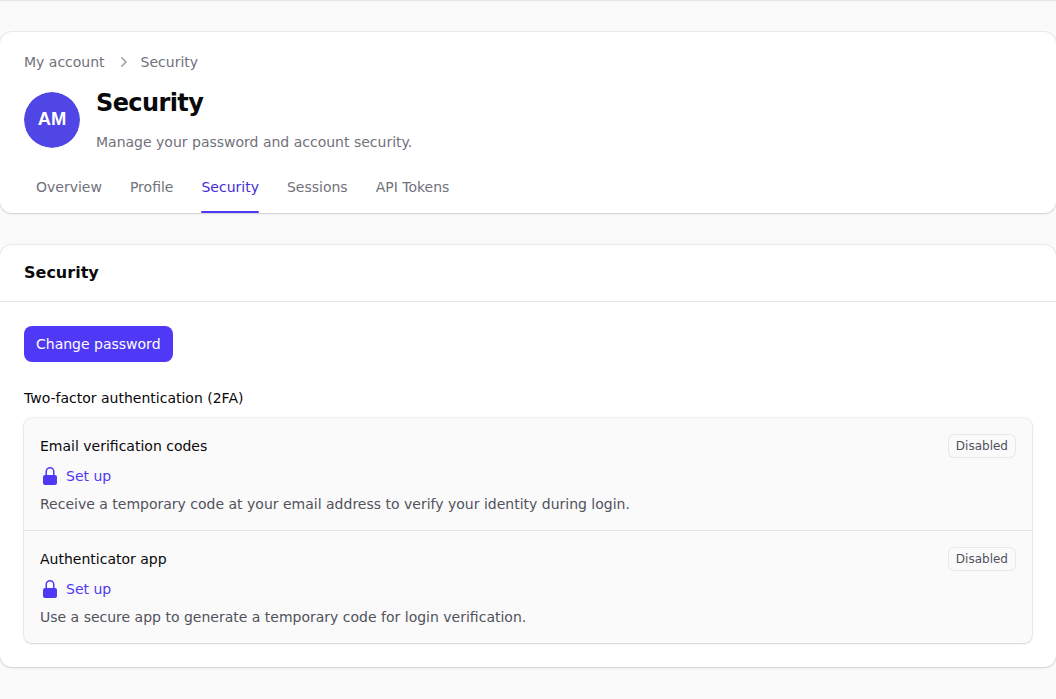The height and width of the screenshot is (699, 1056).
Task: Switch to the Profile tab
Action: pos(152,187)
